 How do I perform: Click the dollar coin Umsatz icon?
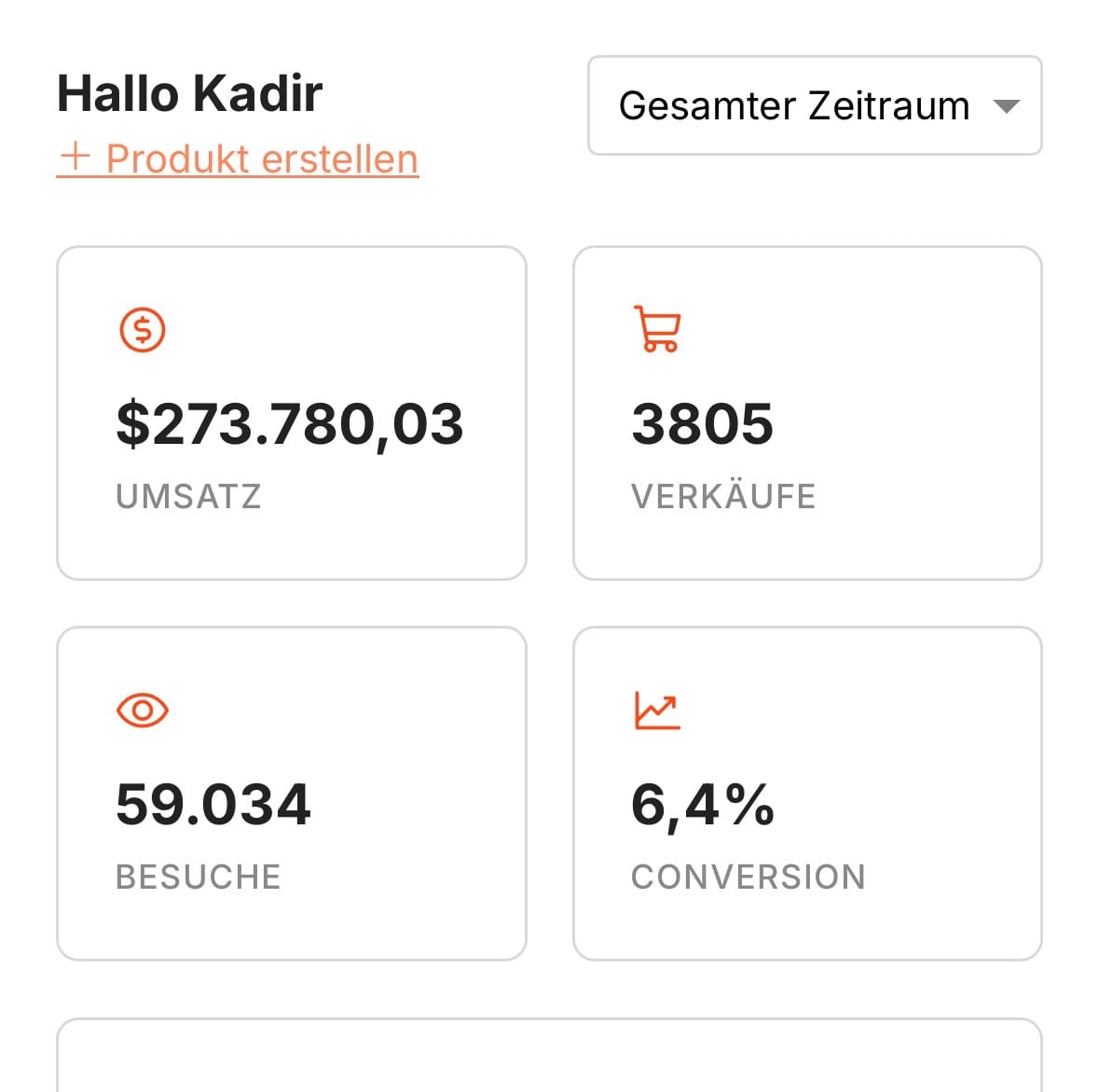point(143,330)
